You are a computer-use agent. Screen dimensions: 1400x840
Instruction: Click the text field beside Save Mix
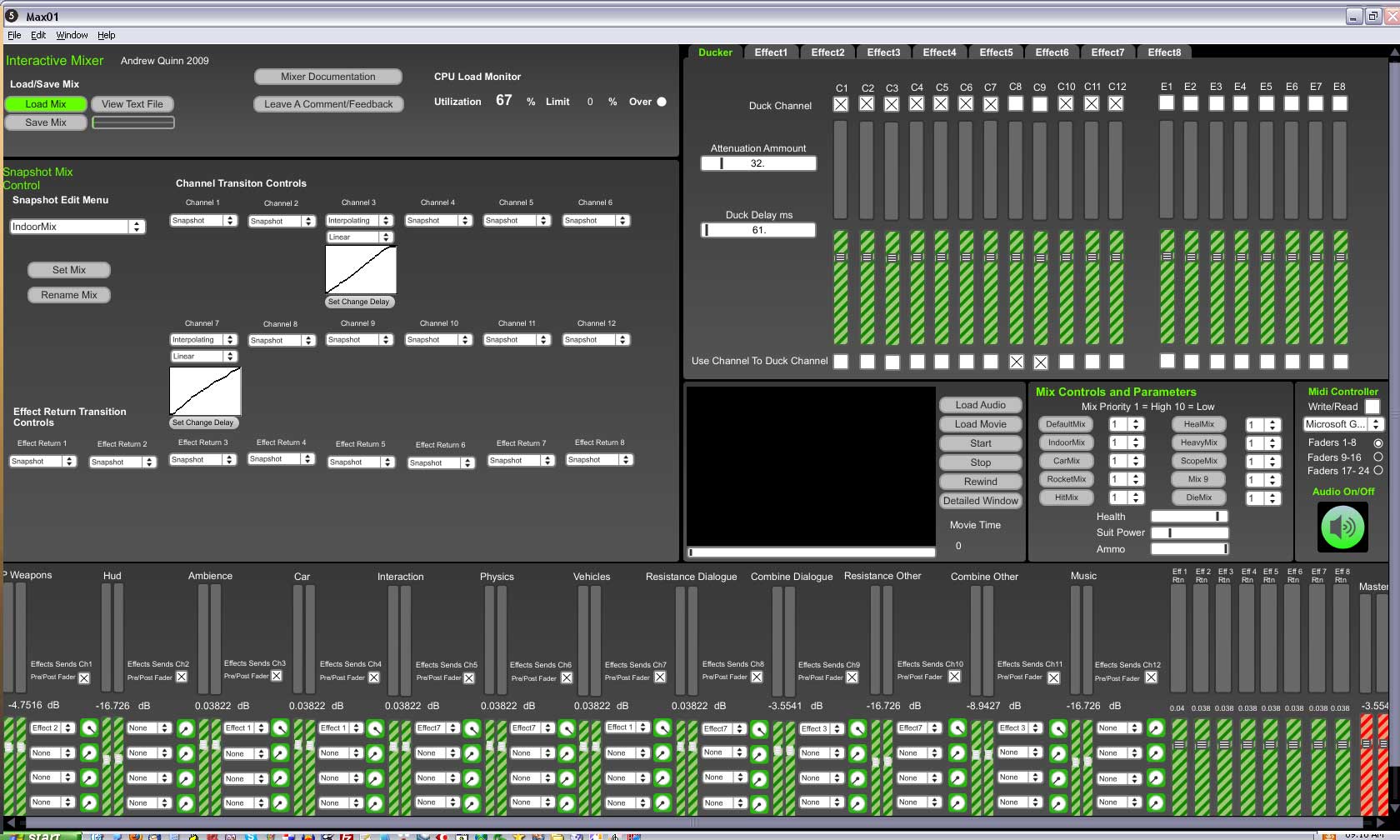(133, 122)
